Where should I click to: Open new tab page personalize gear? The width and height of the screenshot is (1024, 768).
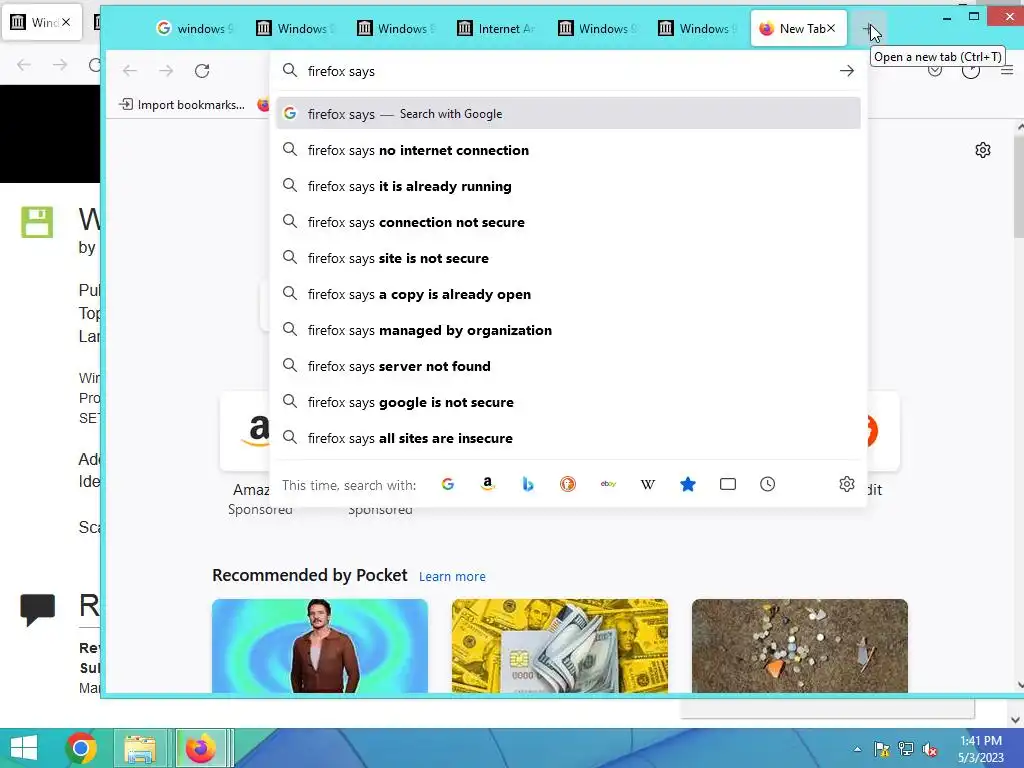tap(982, 150)
